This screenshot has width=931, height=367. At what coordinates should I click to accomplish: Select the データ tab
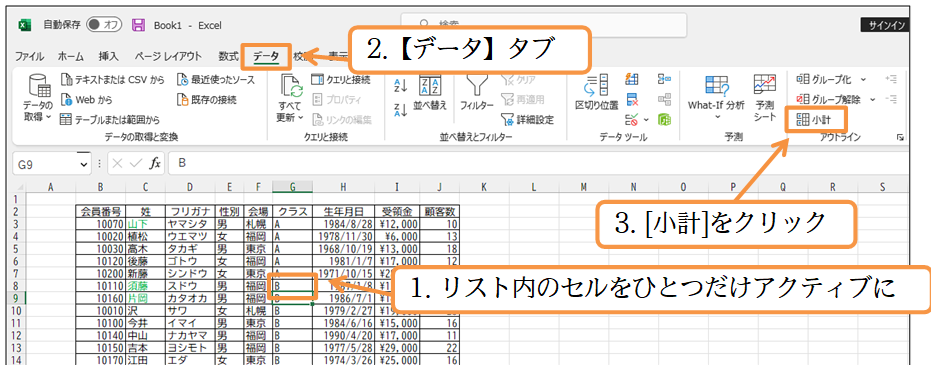[x=266, y=56]
